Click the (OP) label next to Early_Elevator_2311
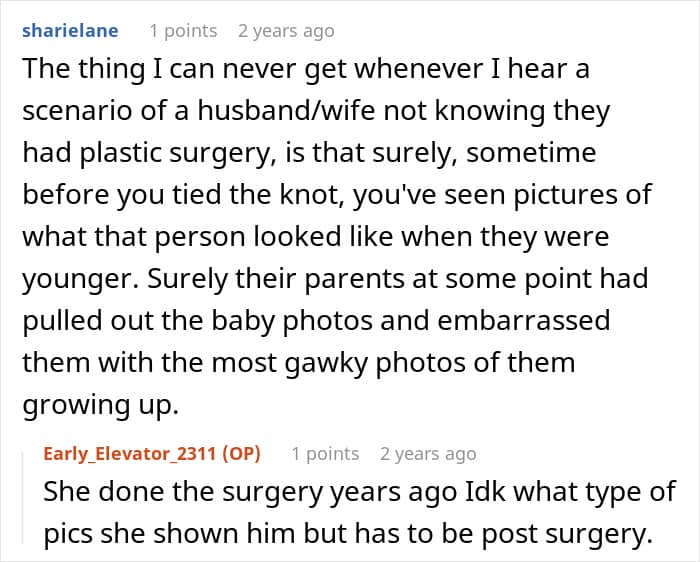The width and height of the screenshot is (700, 562). point(242,454)
